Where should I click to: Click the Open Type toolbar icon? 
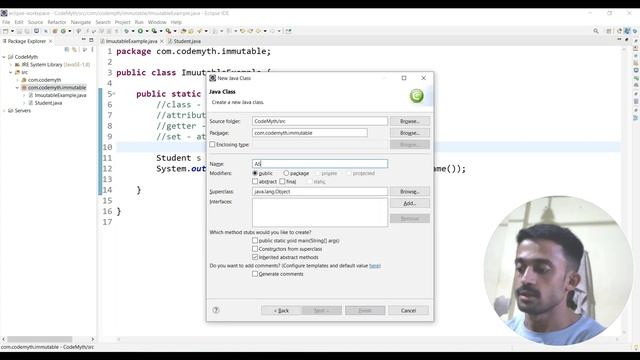(183, 31)
